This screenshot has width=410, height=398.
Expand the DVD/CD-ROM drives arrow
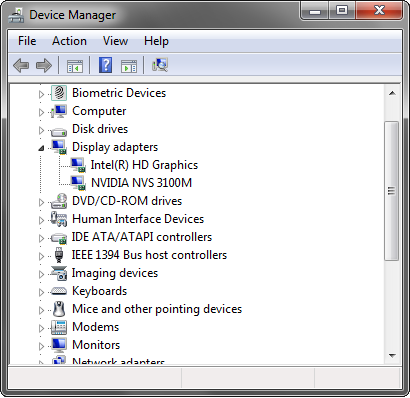coord(41,202)
